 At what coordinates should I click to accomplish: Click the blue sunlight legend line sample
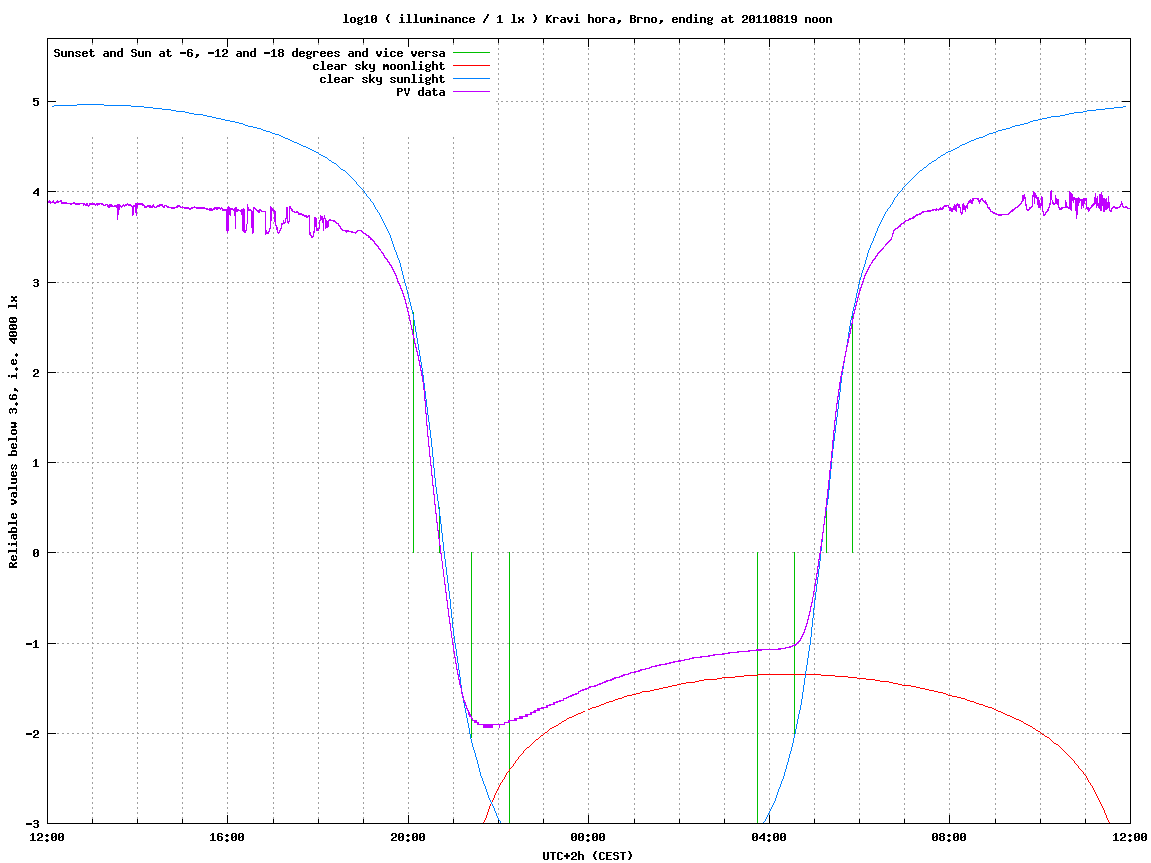[471, 79]
